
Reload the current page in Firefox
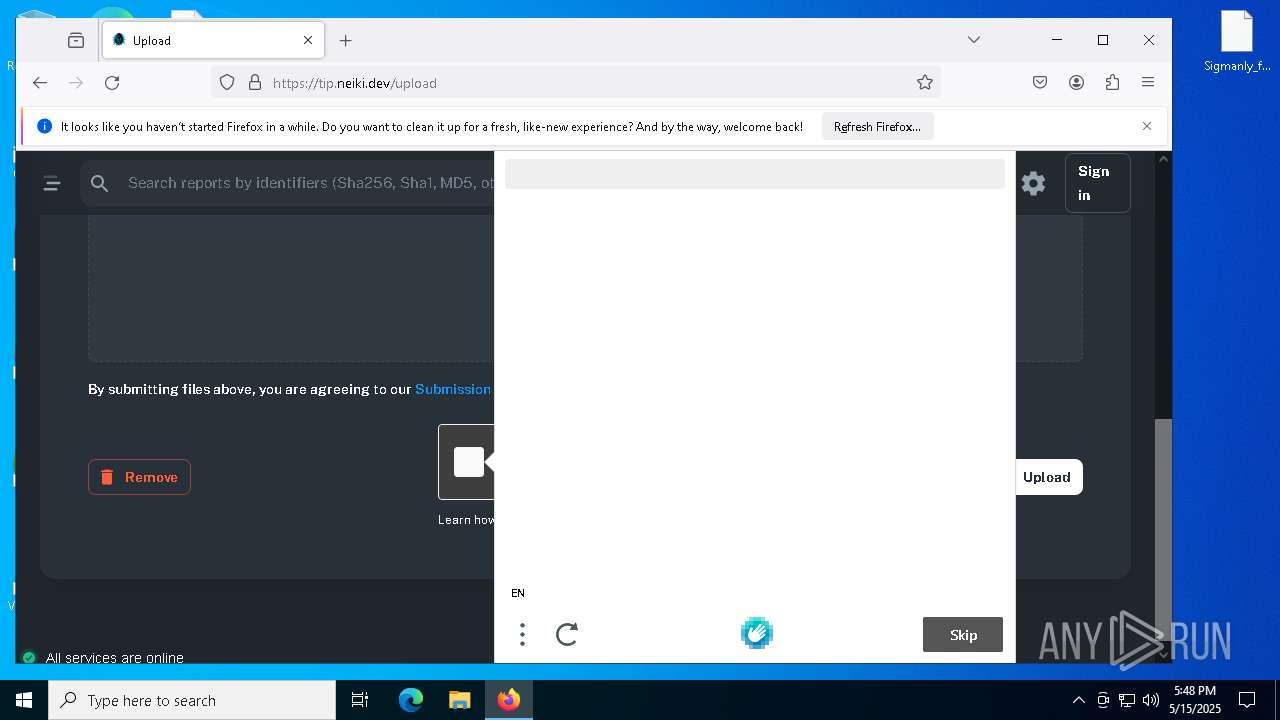[x=112, y=83]
